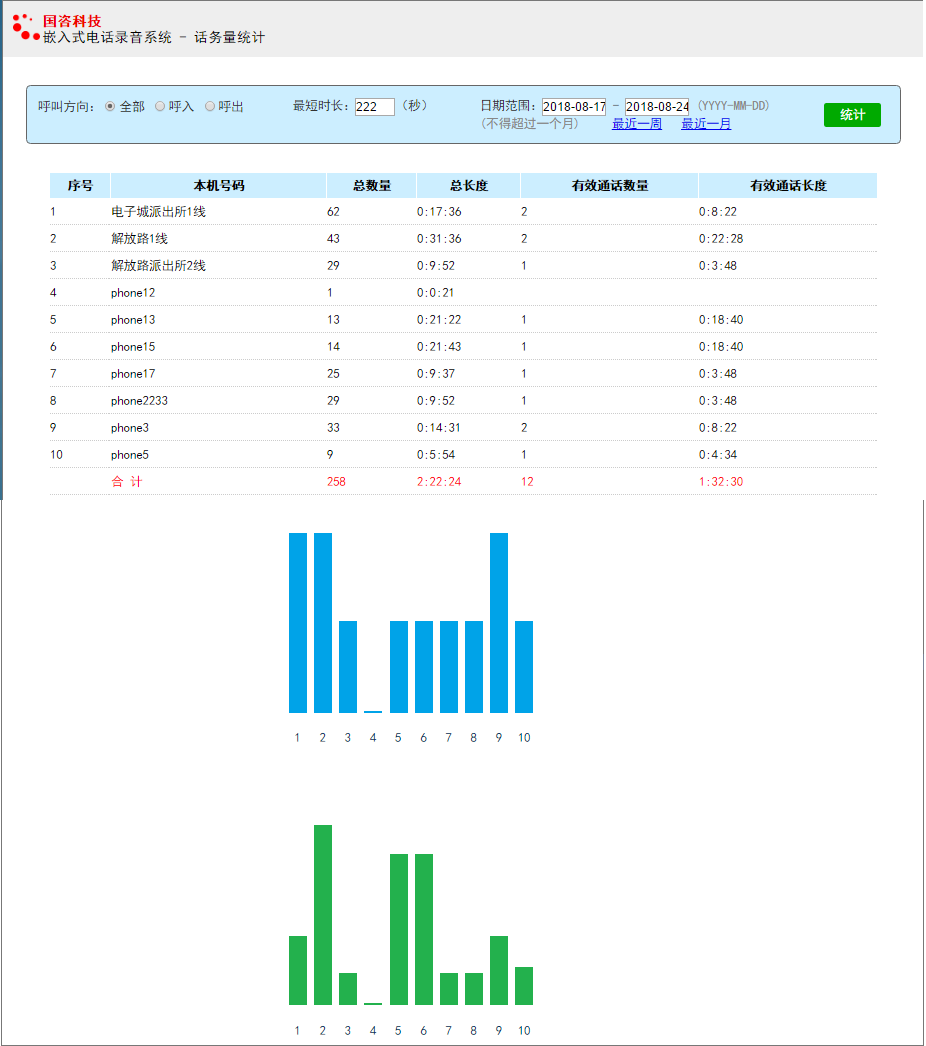
Task: Click valid length 0:4:34 of phone5
Action: coord(718,455)
